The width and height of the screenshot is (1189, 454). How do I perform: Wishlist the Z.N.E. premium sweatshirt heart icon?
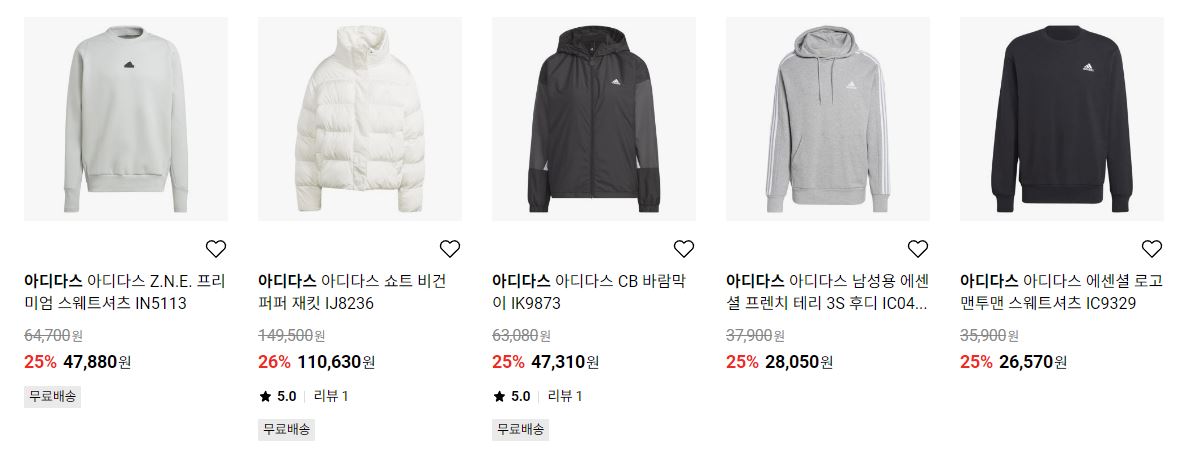(216, 249)
